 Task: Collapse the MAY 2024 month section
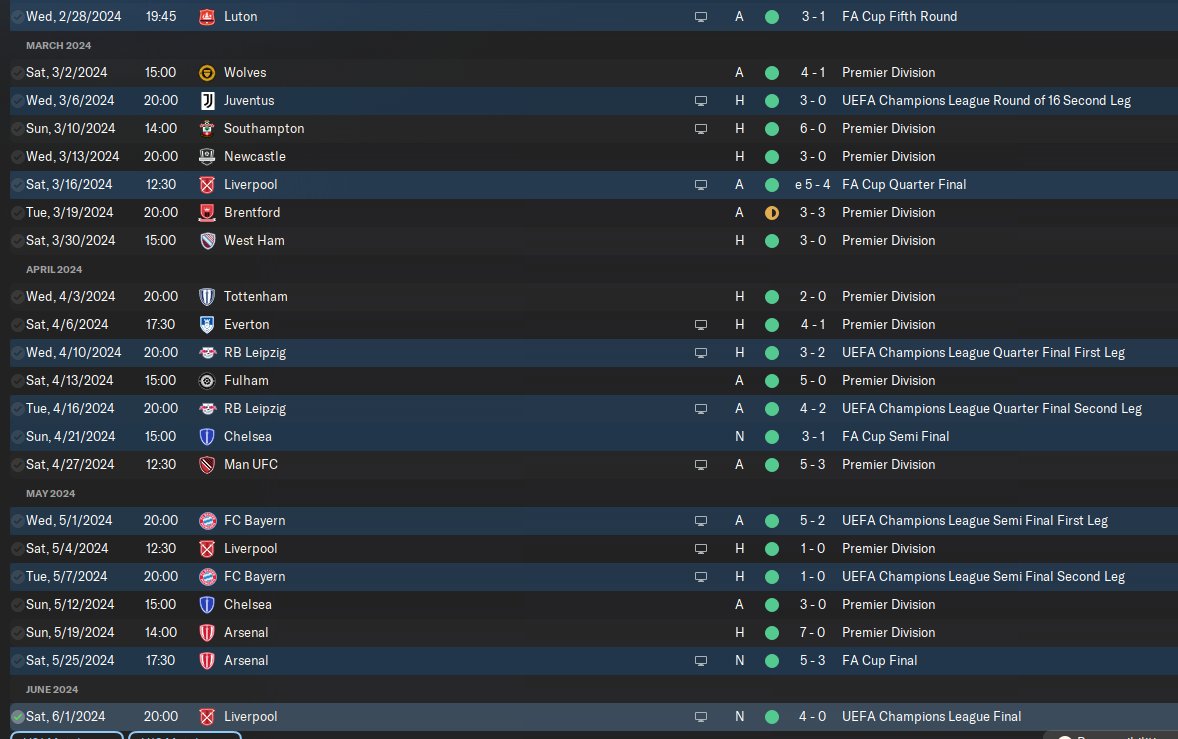pyautogui.click(x=51, y=493)
